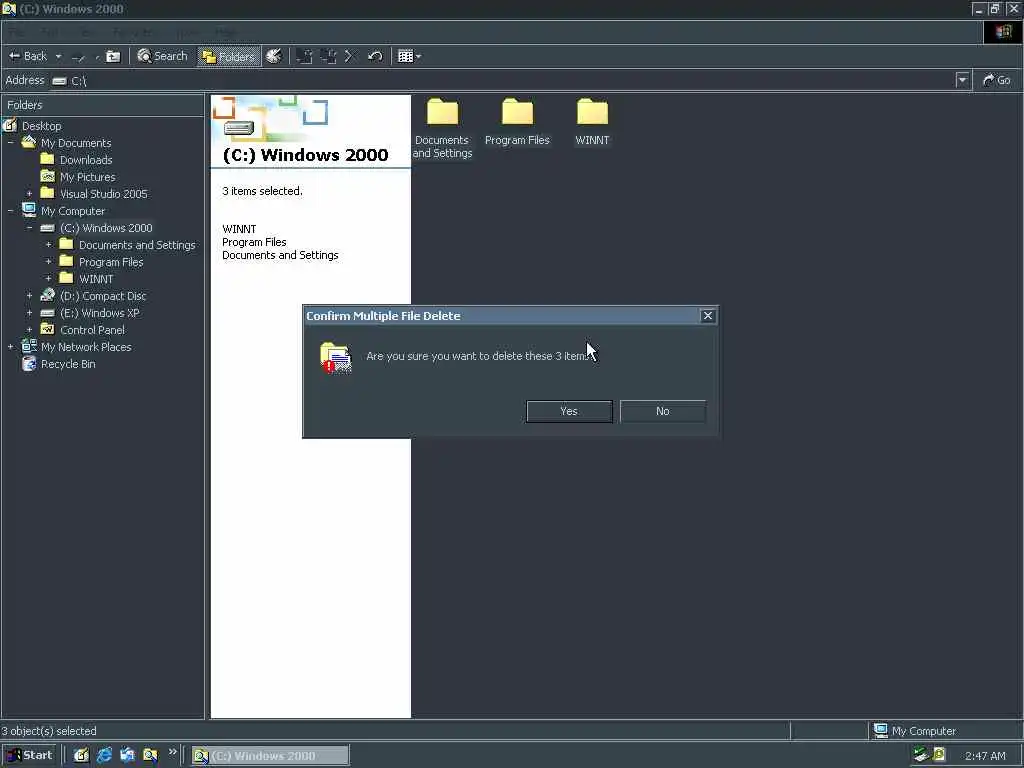Click the Move To toolbar icon
The height and width of the screenshot is (768, 1024).
point(304,56)
